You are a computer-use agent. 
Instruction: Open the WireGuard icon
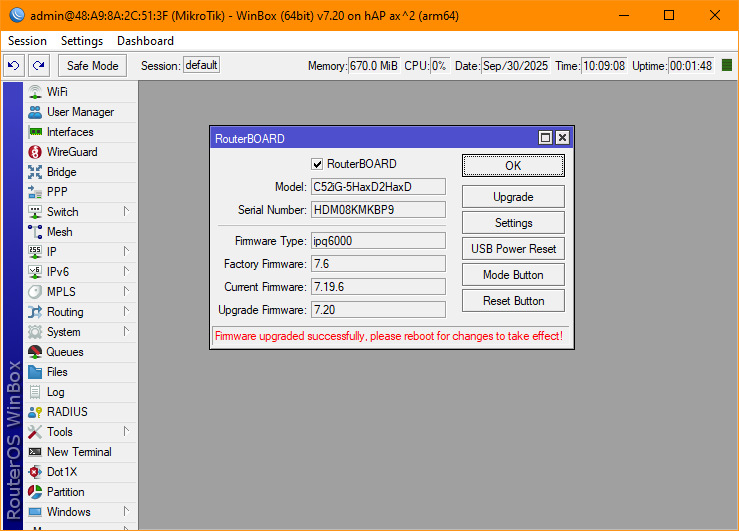pyautogui.click(x=35, y=152)
